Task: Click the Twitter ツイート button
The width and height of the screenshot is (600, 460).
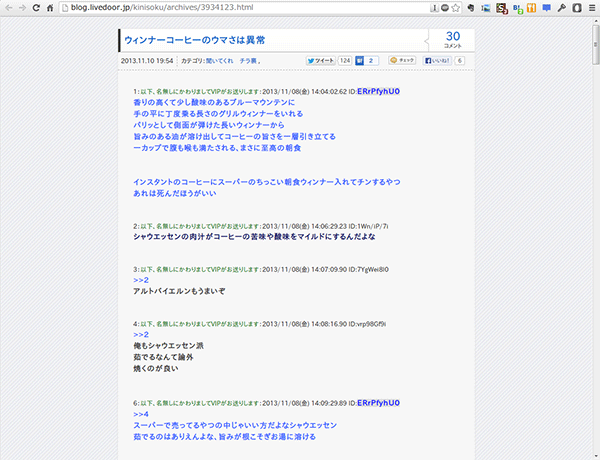Action: click(321, 60)
